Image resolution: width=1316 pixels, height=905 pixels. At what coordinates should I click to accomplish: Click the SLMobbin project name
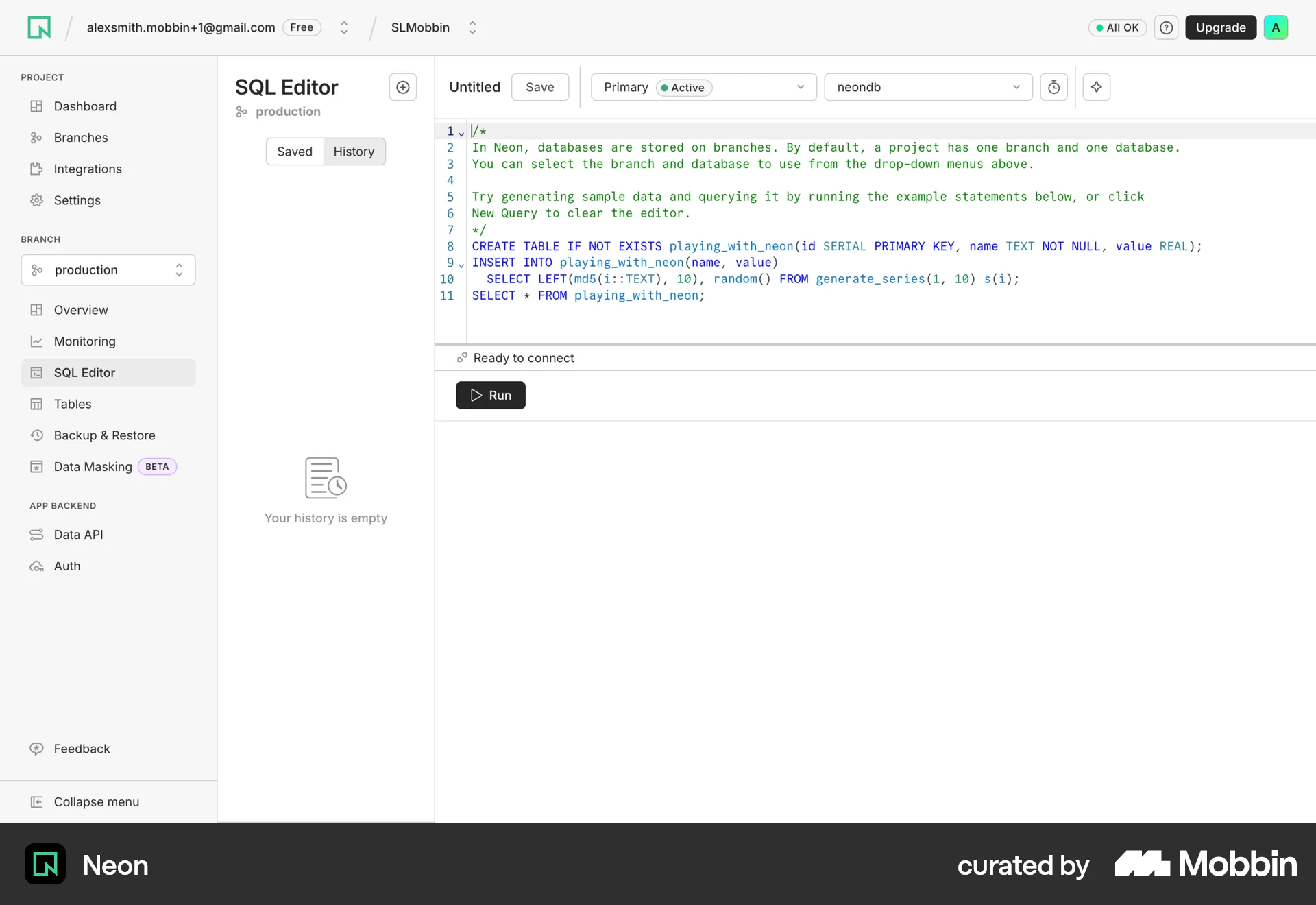pos(420,27)
